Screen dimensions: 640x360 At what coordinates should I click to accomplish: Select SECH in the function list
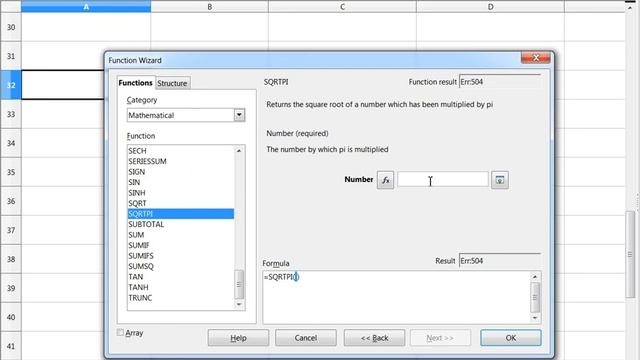coord(181,151)
